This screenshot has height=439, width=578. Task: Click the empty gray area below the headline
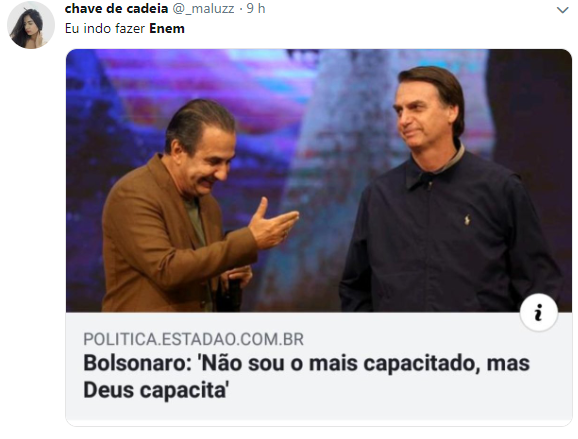click(x=319, y=412)
